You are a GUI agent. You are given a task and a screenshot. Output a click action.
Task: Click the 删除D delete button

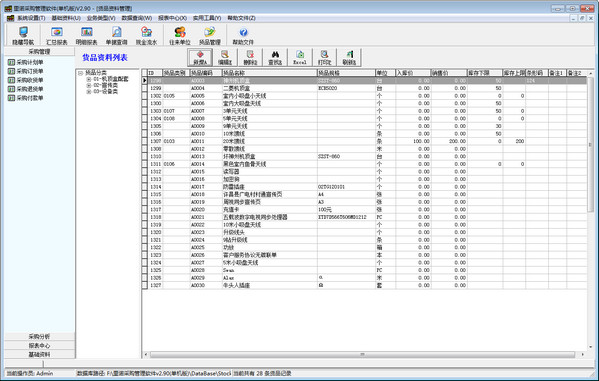pyautogui.click(x=250, y=57)
